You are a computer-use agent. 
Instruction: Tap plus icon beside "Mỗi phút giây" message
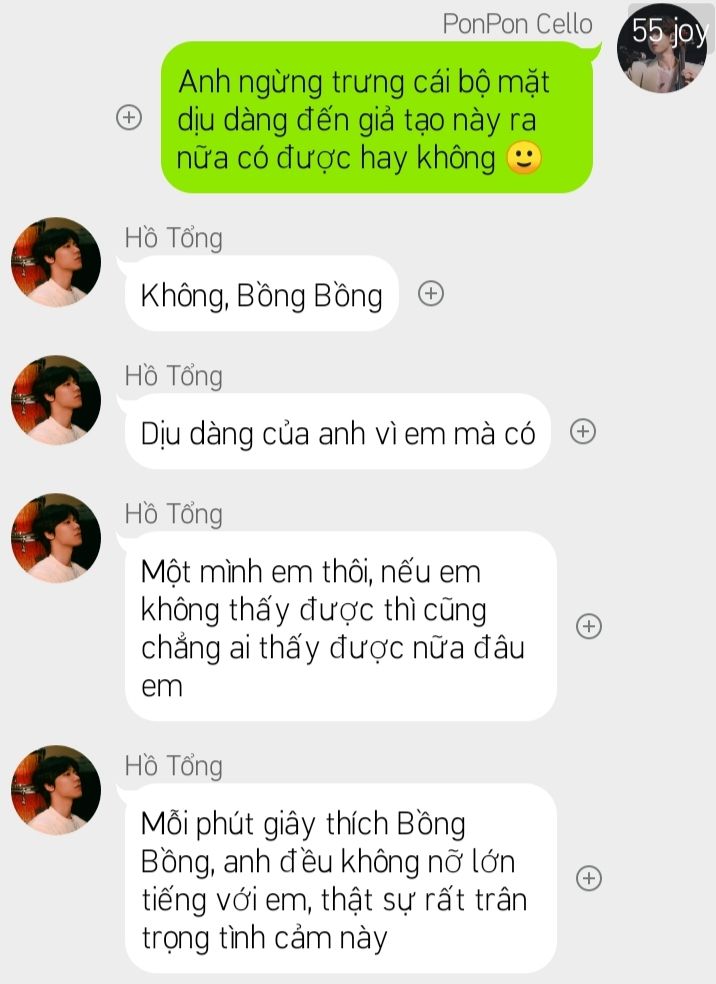pyautogui.click(x=589, y=878)
